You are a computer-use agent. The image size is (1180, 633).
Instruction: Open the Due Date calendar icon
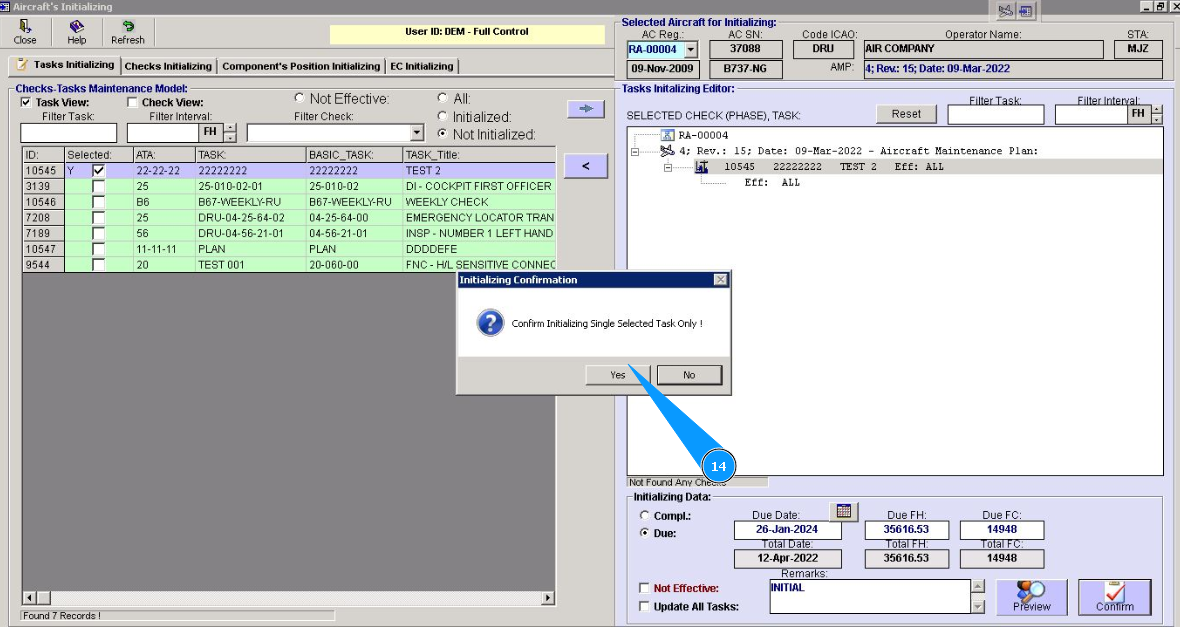click(x=844, y=511)
